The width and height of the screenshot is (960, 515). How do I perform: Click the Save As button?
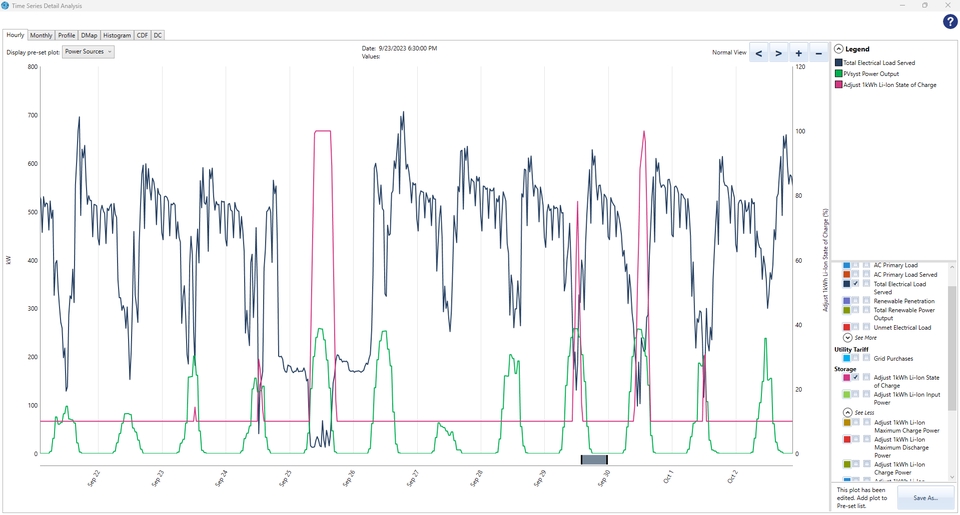[926, 498]
